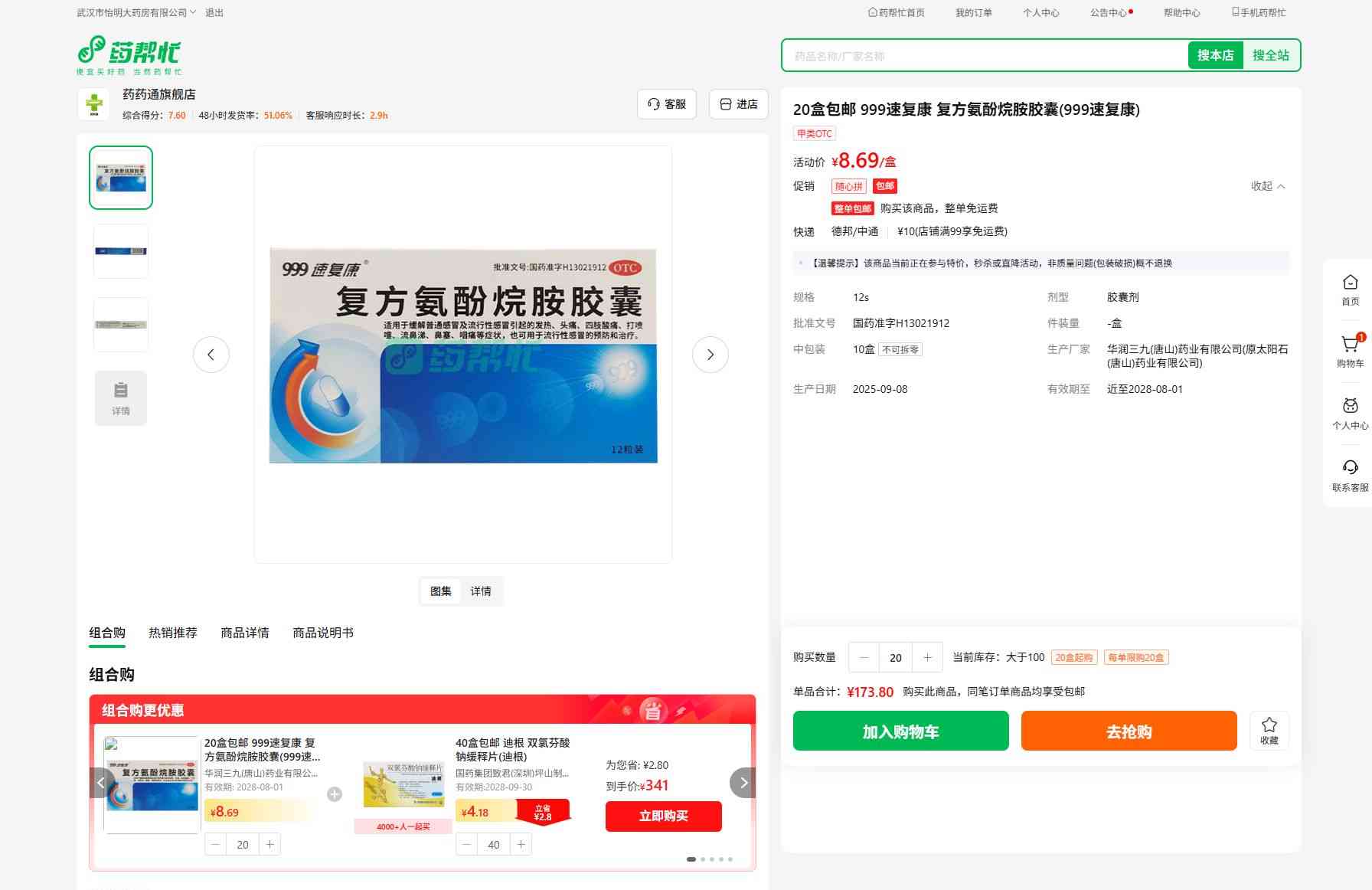
Task: Click the shopping cart icon in right sidebar
Action: (1350, 345)
